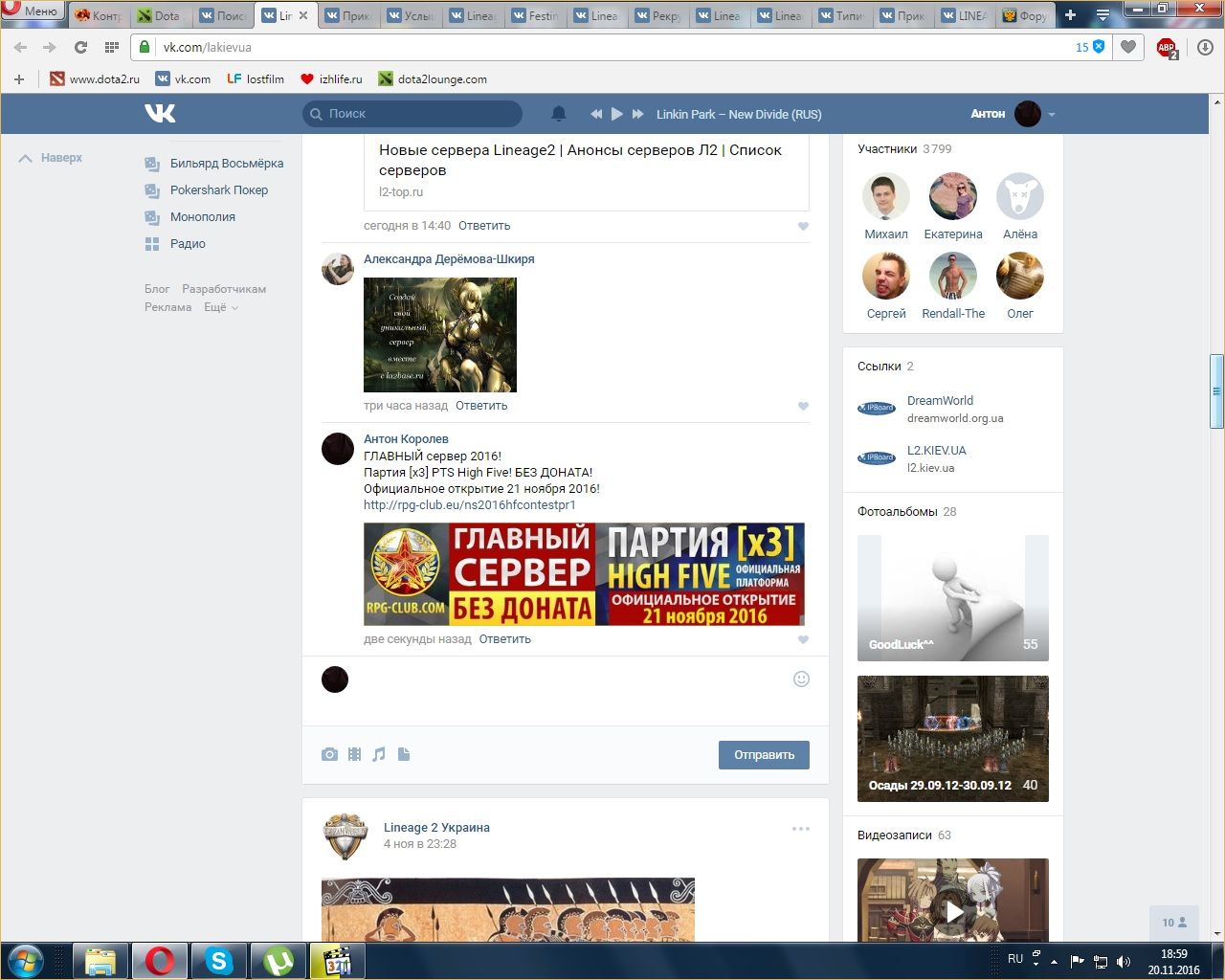Send the comment with Отправить
This screenshot has height=980, width=1225.
point(764,755)
